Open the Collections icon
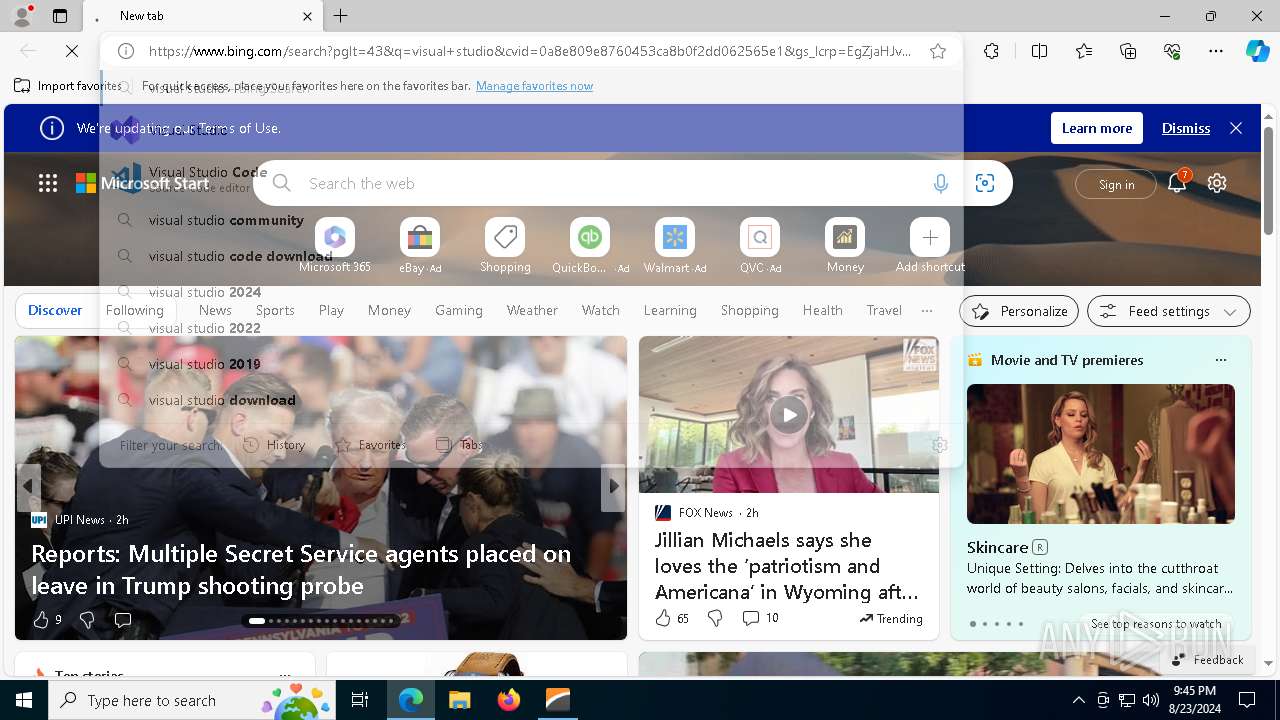Image resolution: width=1280 pixels, height=720 pixels. pyautogui.click(x=1128, y=51)
